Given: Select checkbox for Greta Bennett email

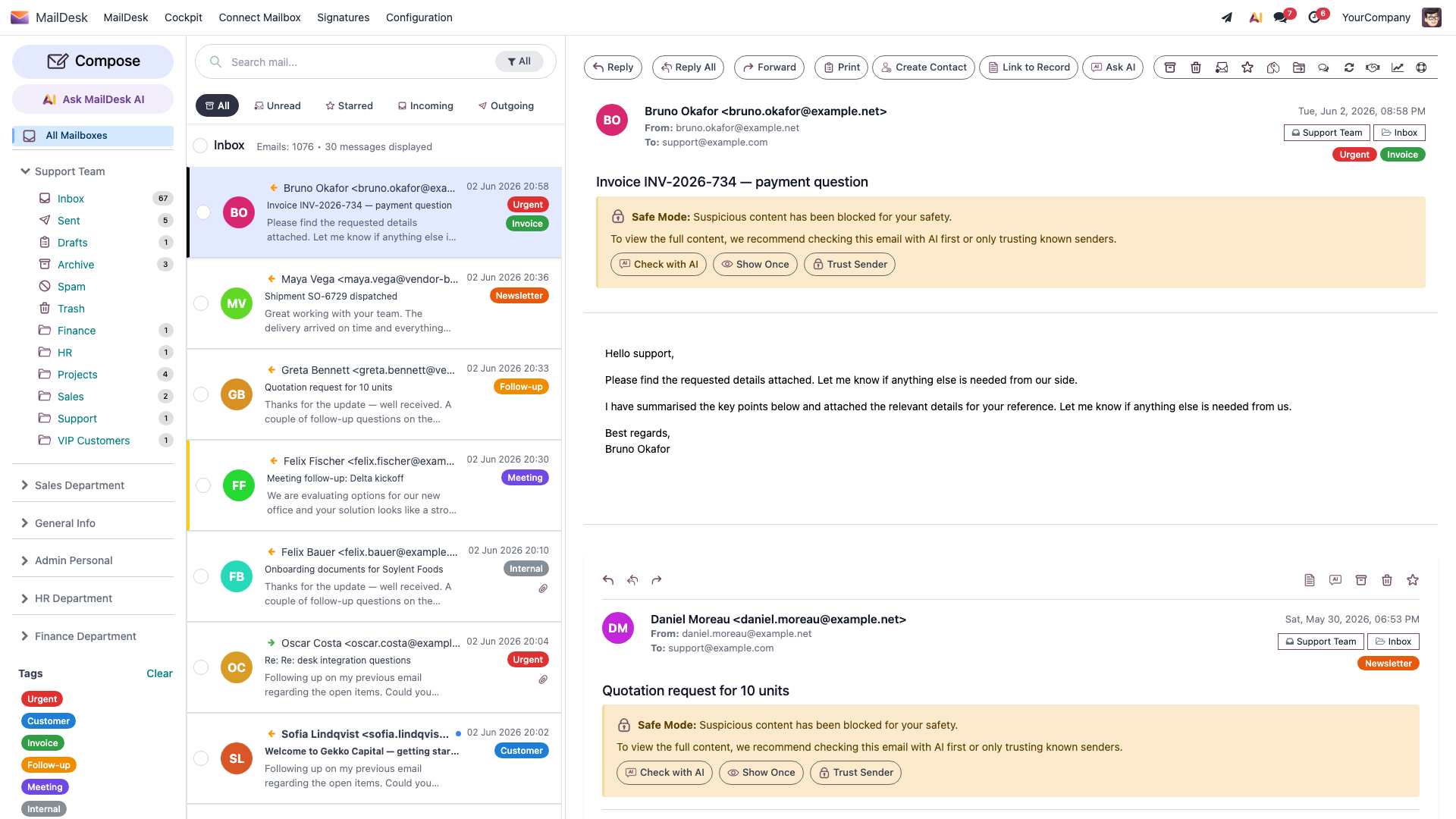Looking at the screenshot, I should (201, 394).
